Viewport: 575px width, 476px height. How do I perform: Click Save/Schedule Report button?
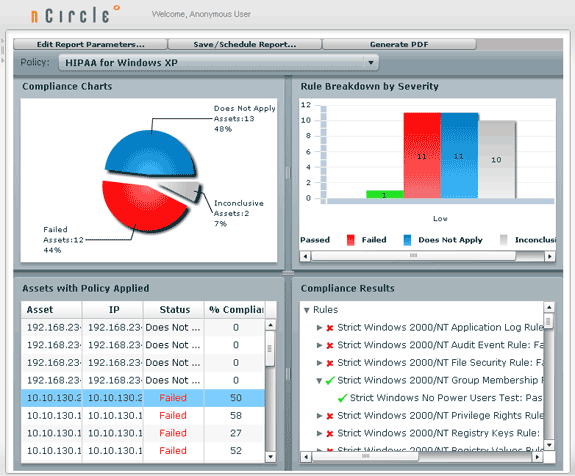point(245,44)
